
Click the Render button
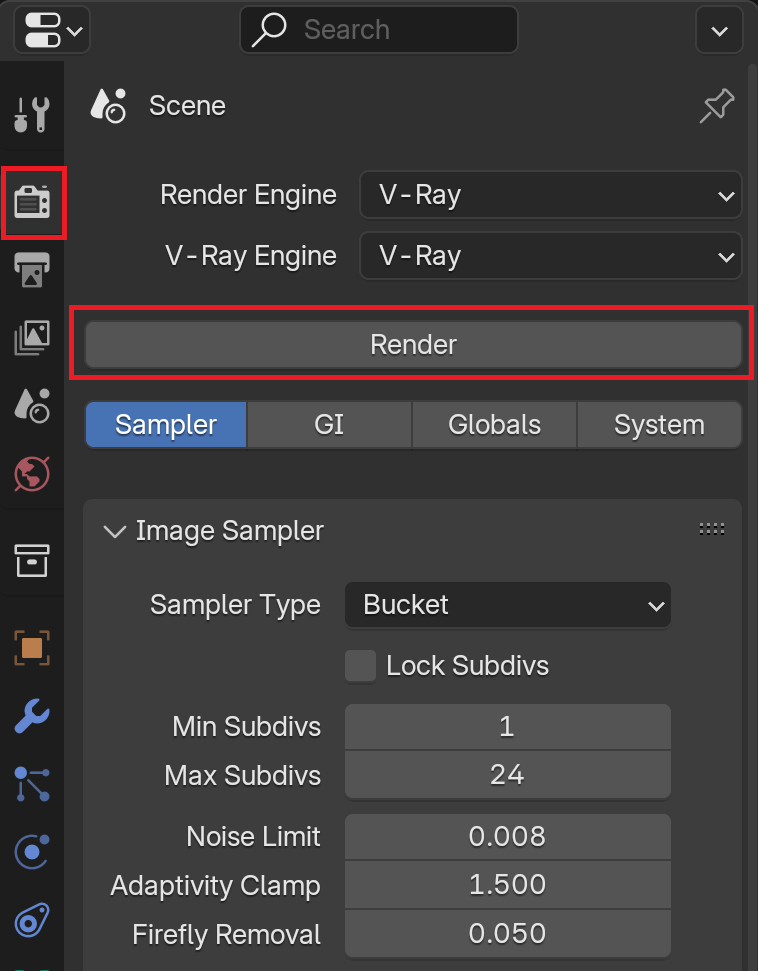413,344
